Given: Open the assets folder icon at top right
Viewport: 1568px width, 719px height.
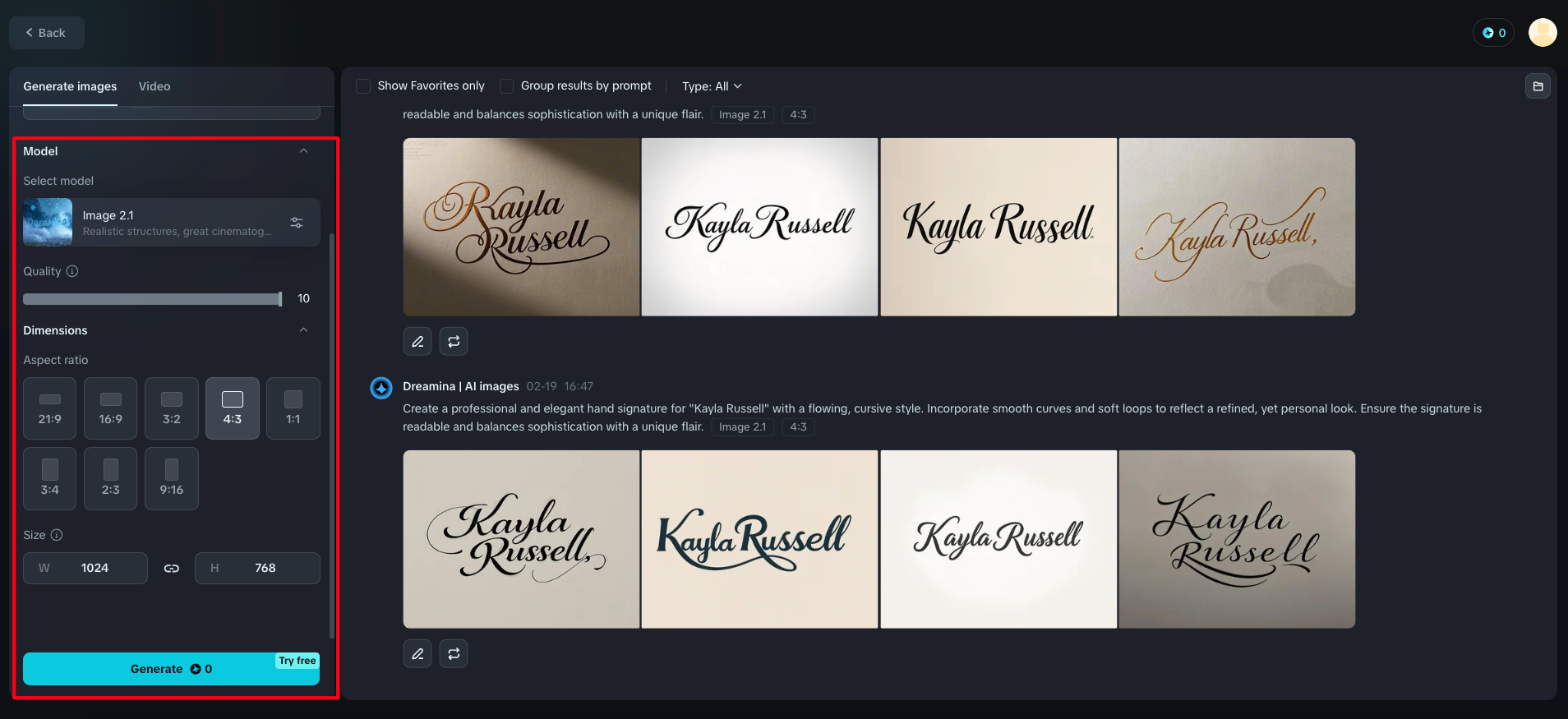Looking at the screenshot, I should [x=1538, y=86].
